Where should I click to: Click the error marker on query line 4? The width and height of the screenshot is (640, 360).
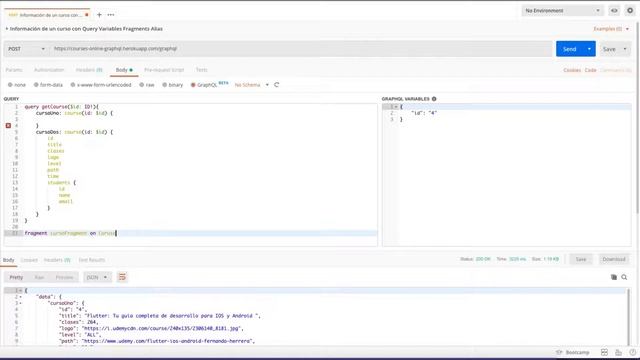click(x=8, y=126)
